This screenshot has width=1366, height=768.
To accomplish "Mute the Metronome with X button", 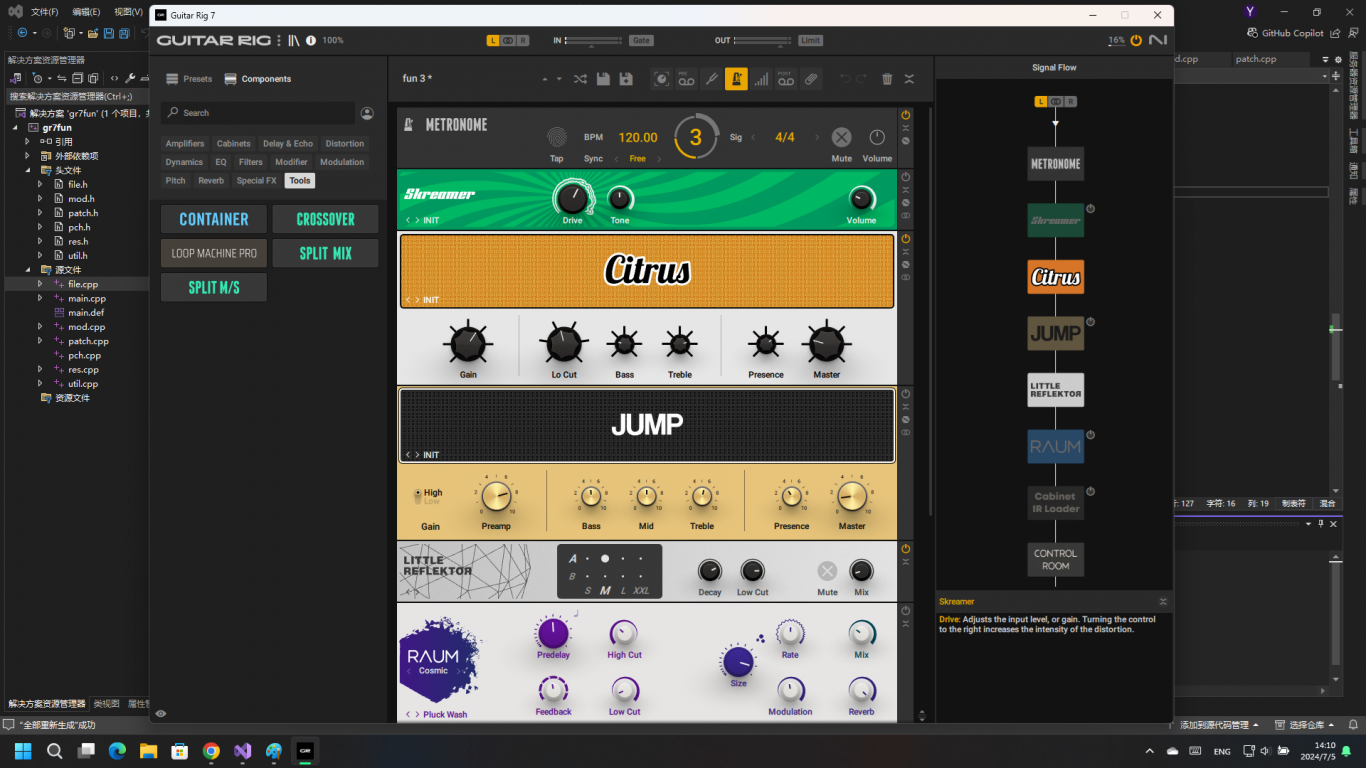I will point(842,137).
